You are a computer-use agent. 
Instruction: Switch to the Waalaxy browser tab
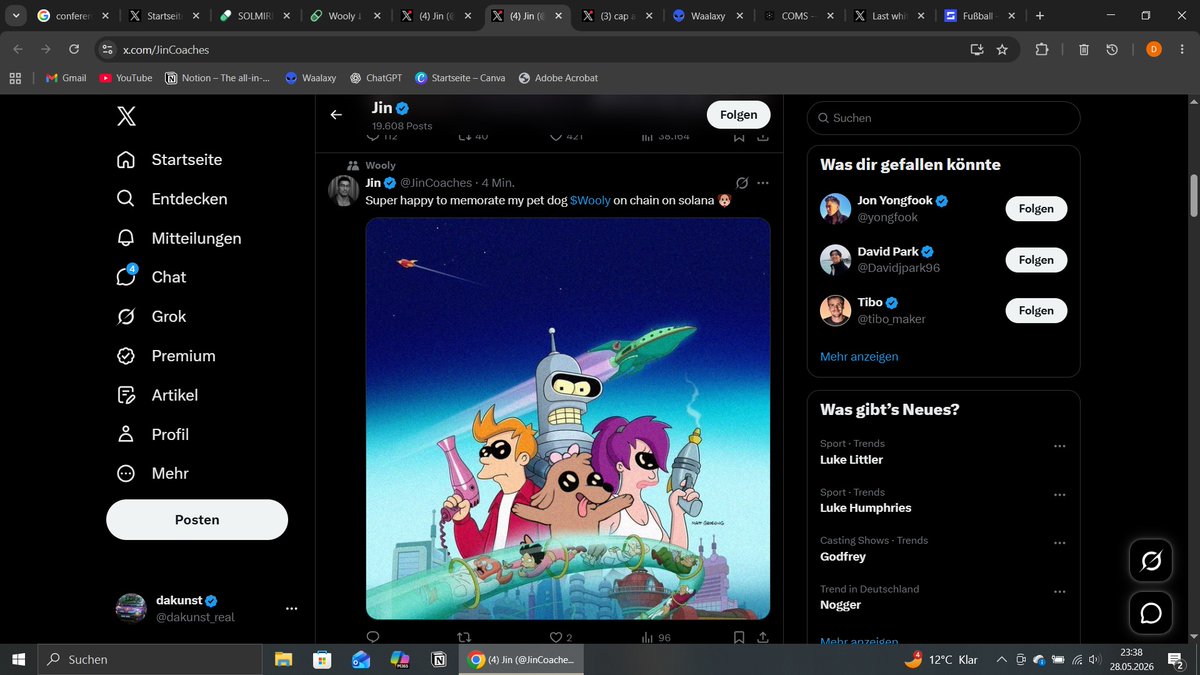[708, 16]
